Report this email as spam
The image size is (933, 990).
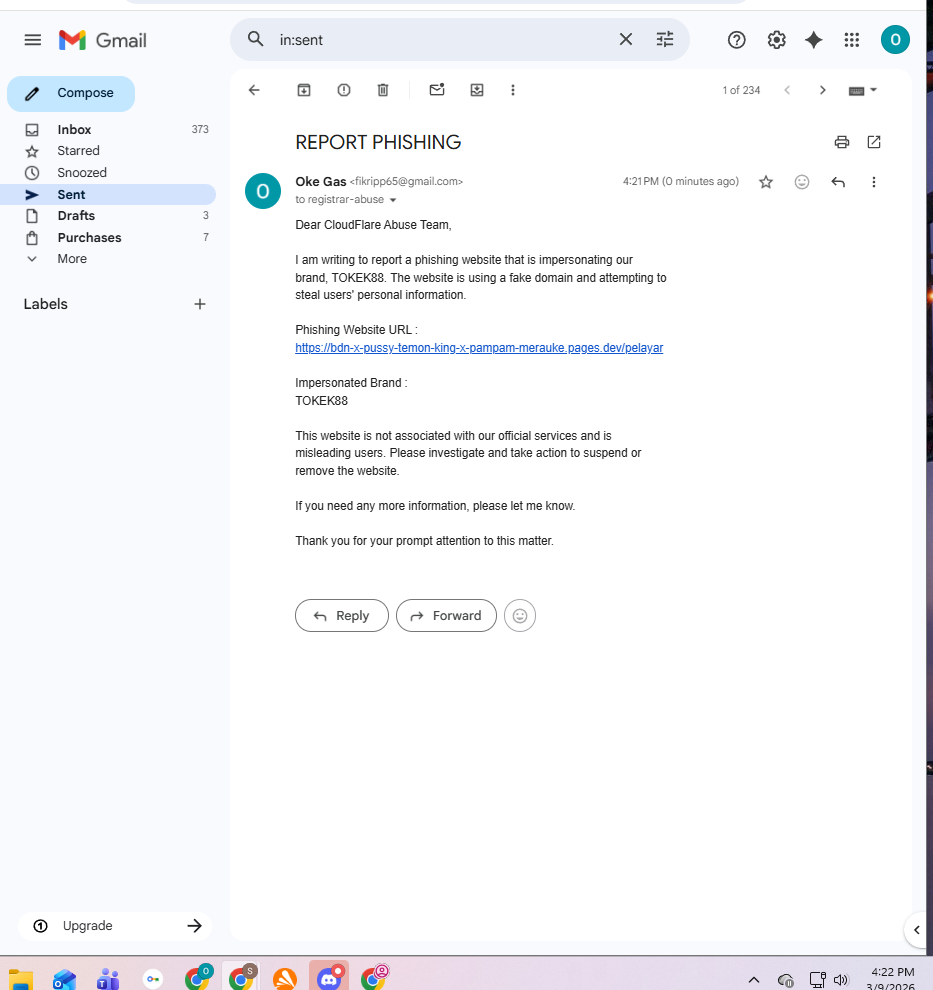pos(343,90)
